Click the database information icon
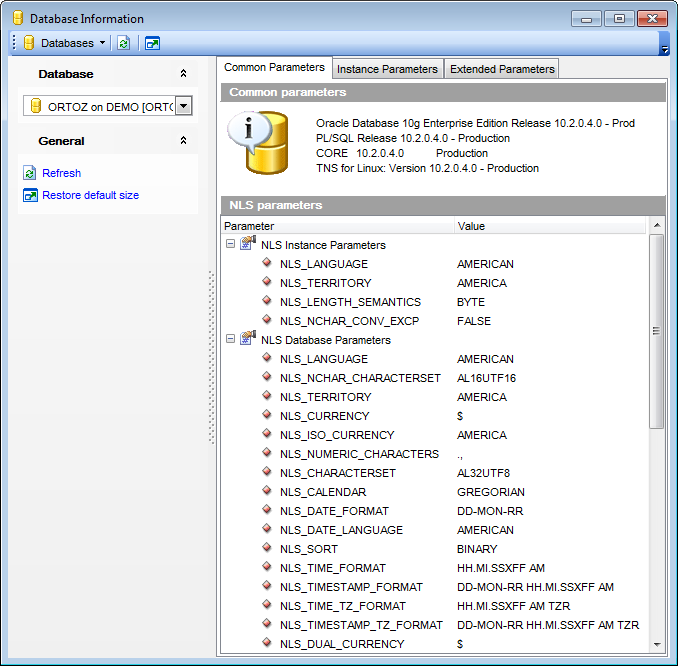The width and height of the screenshot is (678, 666). tap(258, 143)
